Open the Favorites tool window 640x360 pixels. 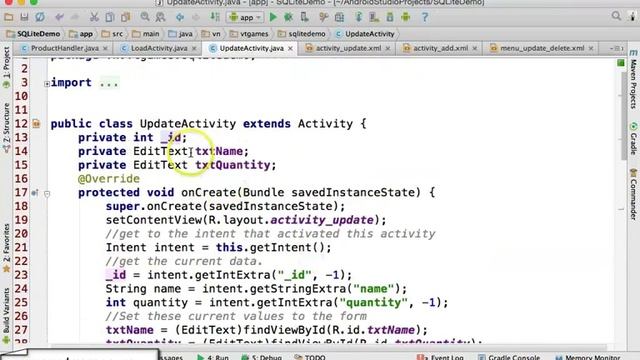tap(6, 247)
